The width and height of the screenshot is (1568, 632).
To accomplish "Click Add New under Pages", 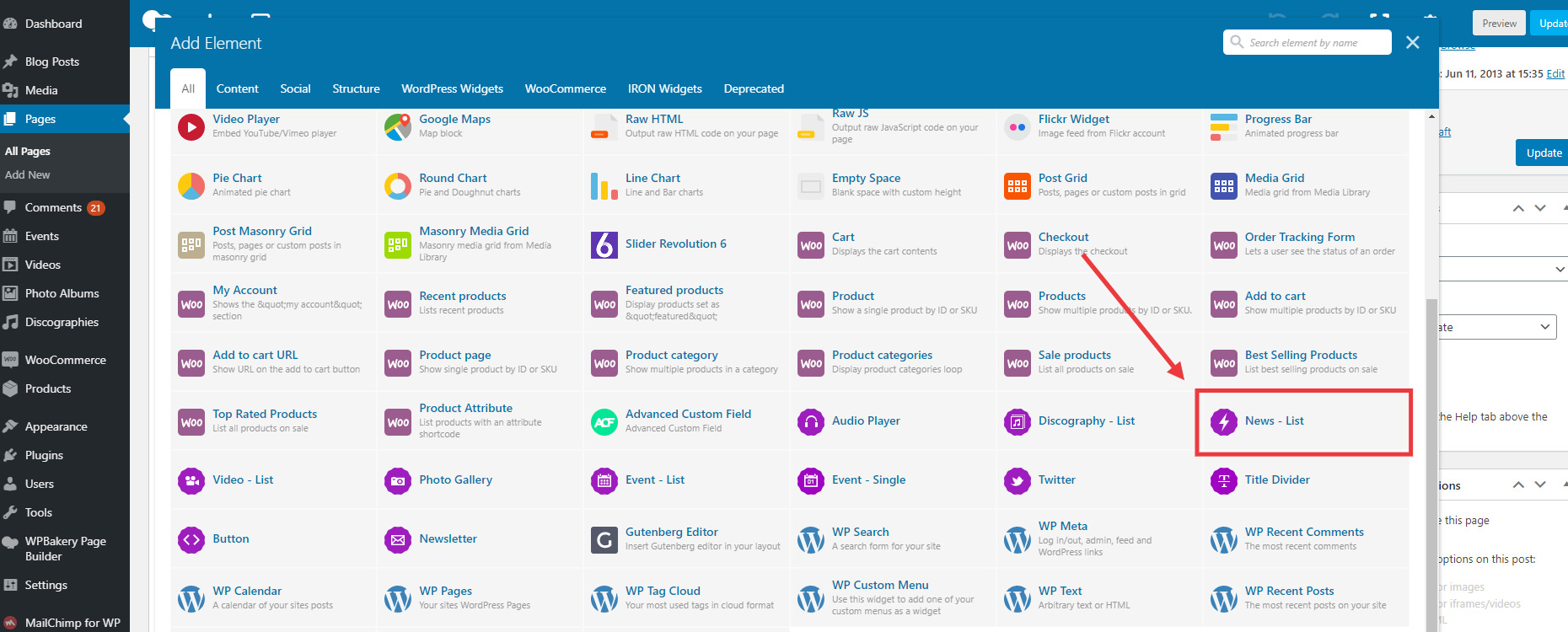I will [28, 174].
